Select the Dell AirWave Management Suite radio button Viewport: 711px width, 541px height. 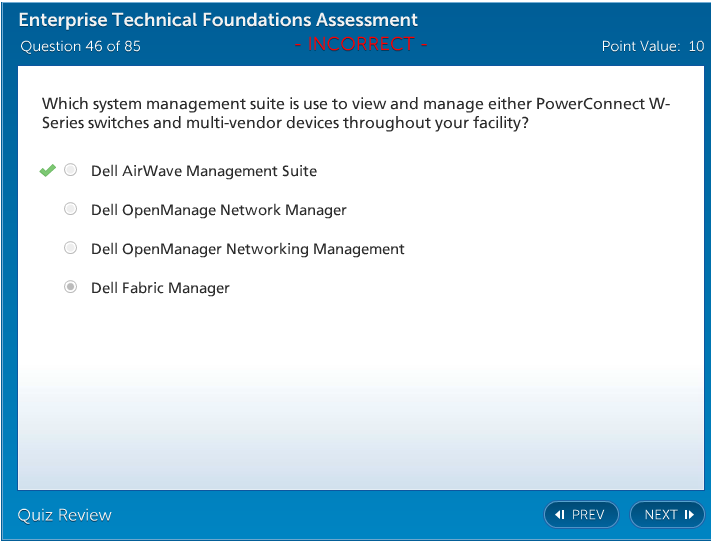71,171
